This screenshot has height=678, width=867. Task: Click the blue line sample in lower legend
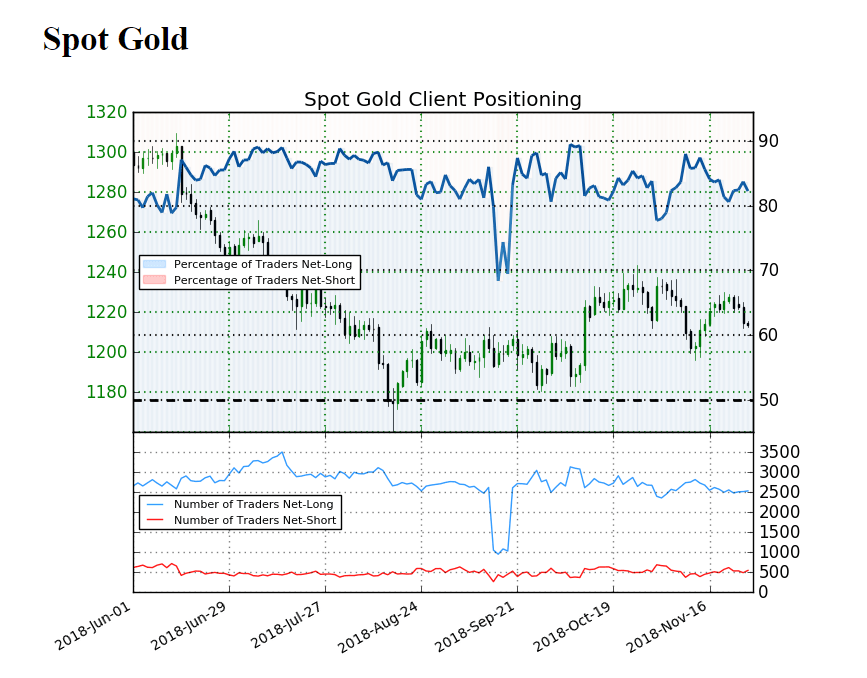(154, 504)
